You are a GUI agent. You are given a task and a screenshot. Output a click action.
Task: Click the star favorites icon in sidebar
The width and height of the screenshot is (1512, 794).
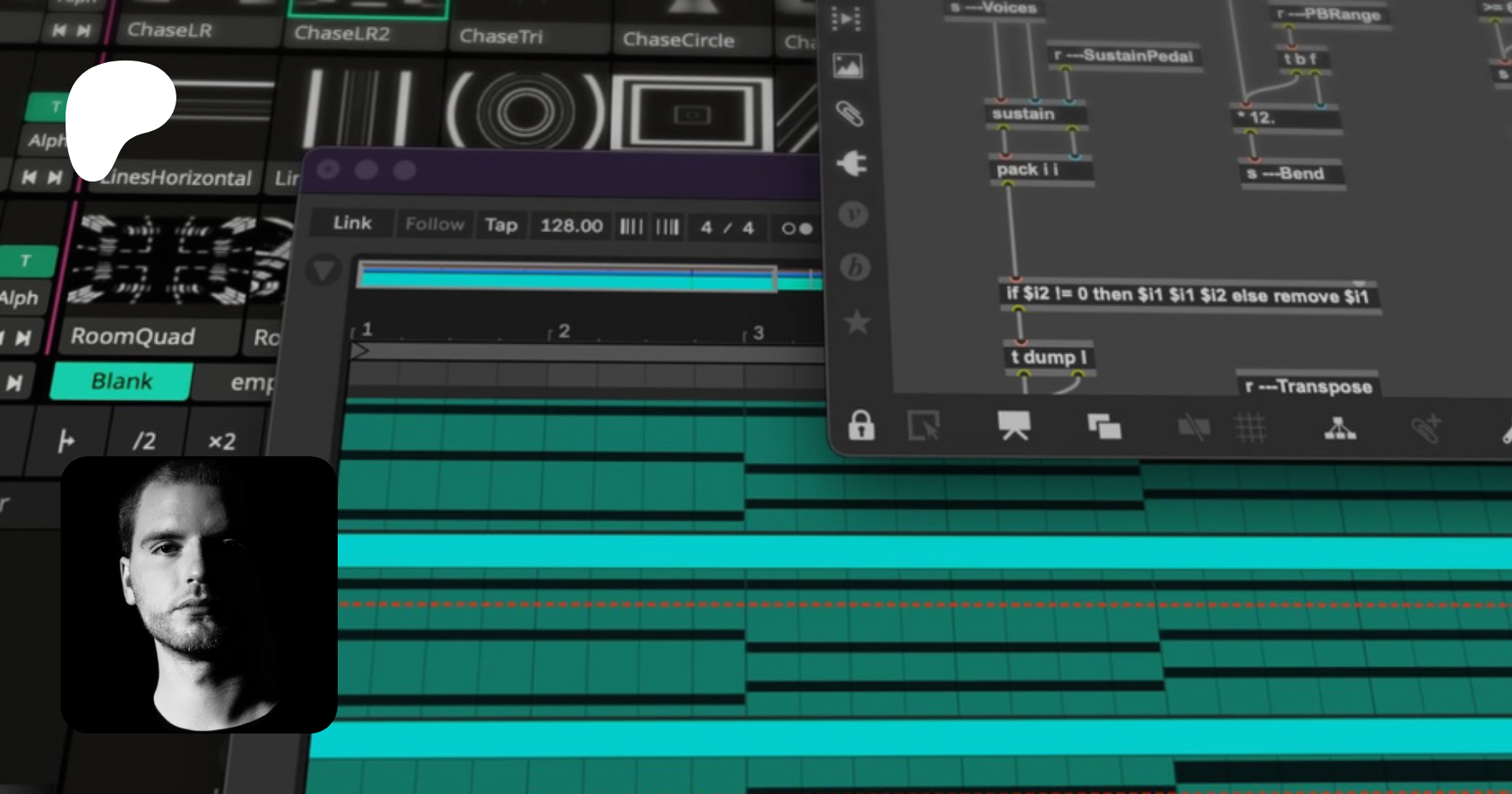pos(857,322)
